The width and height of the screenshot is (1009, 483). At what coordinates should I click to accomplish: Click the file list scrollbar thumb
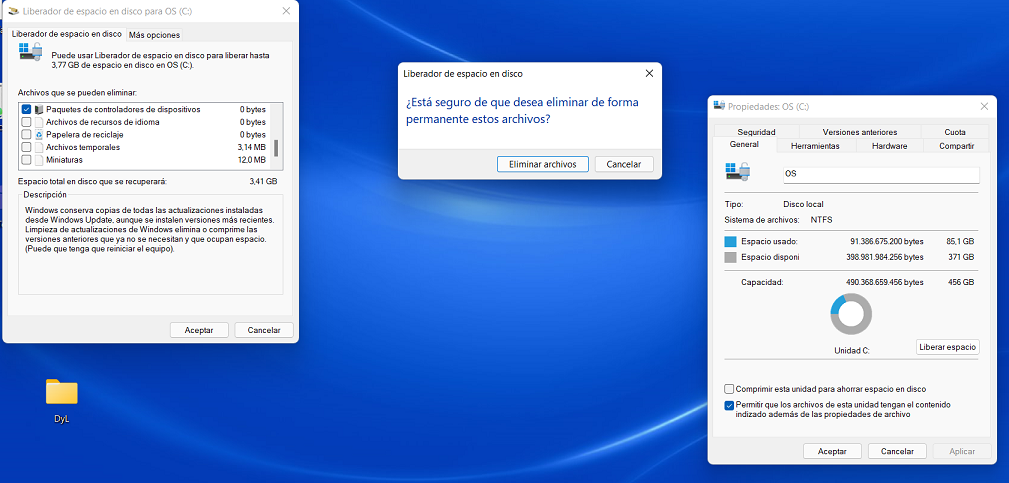276,148
